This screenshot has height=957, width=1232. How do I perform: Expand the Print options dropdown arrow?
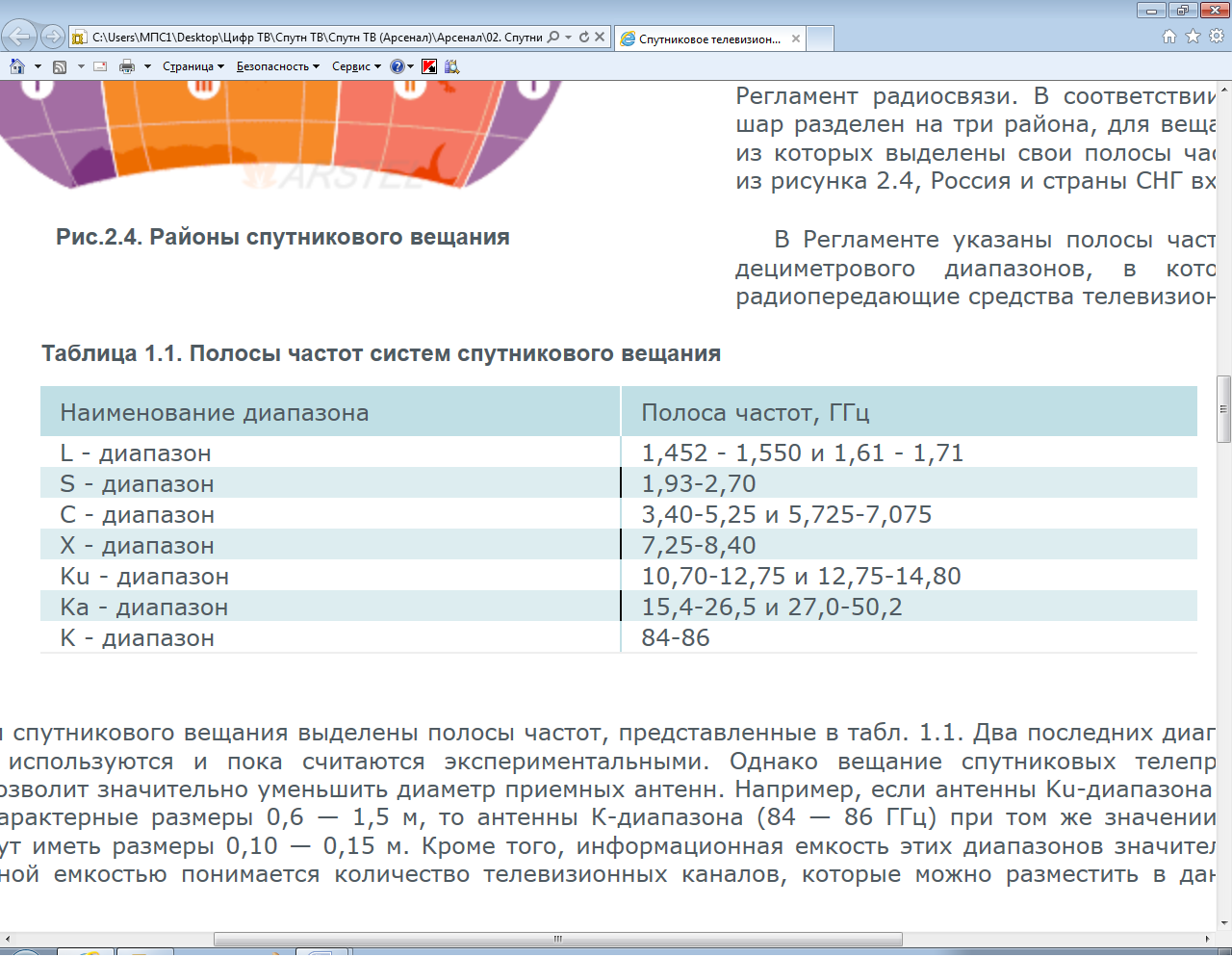[x=147, y=66]
